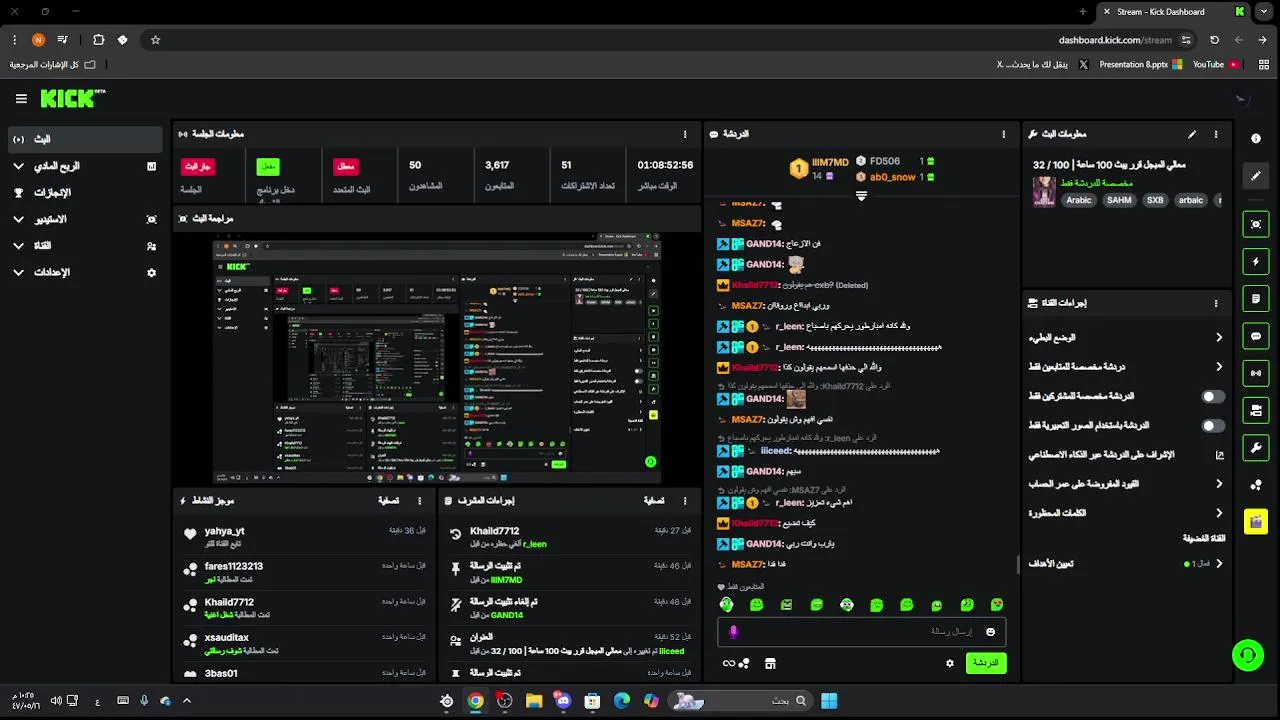Select the stream item in the sidebar
Image resolution: width=1280 pixels, height=720 pixels.
click(85, 139)
